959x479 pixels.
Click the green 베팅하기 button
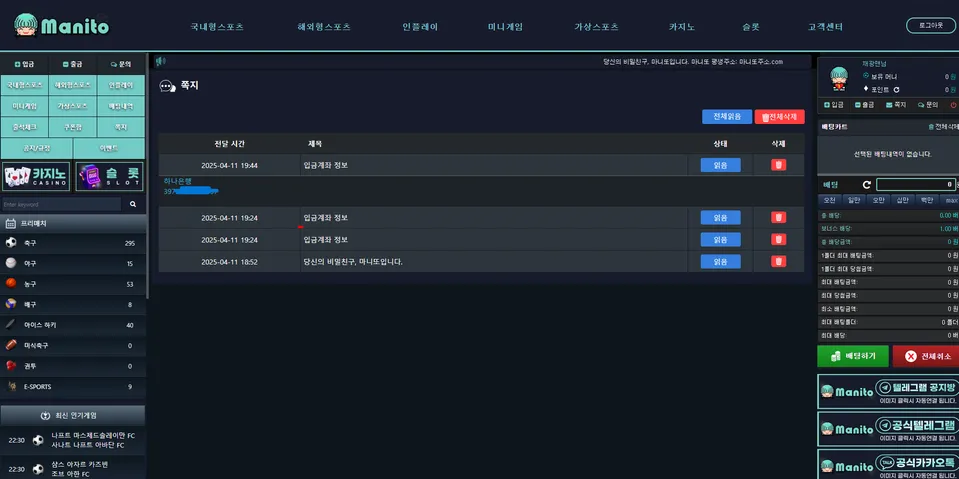pos(853,356)
